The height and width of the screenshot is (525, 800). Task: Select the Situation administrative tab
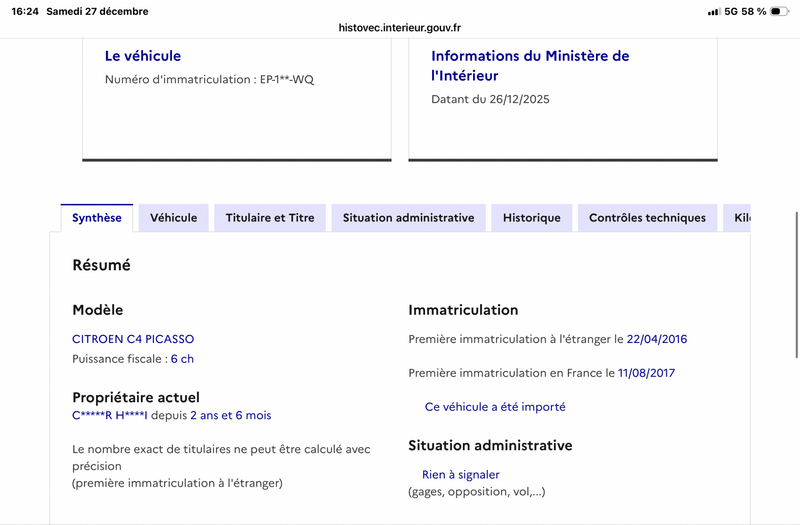[x=408, y=218]
